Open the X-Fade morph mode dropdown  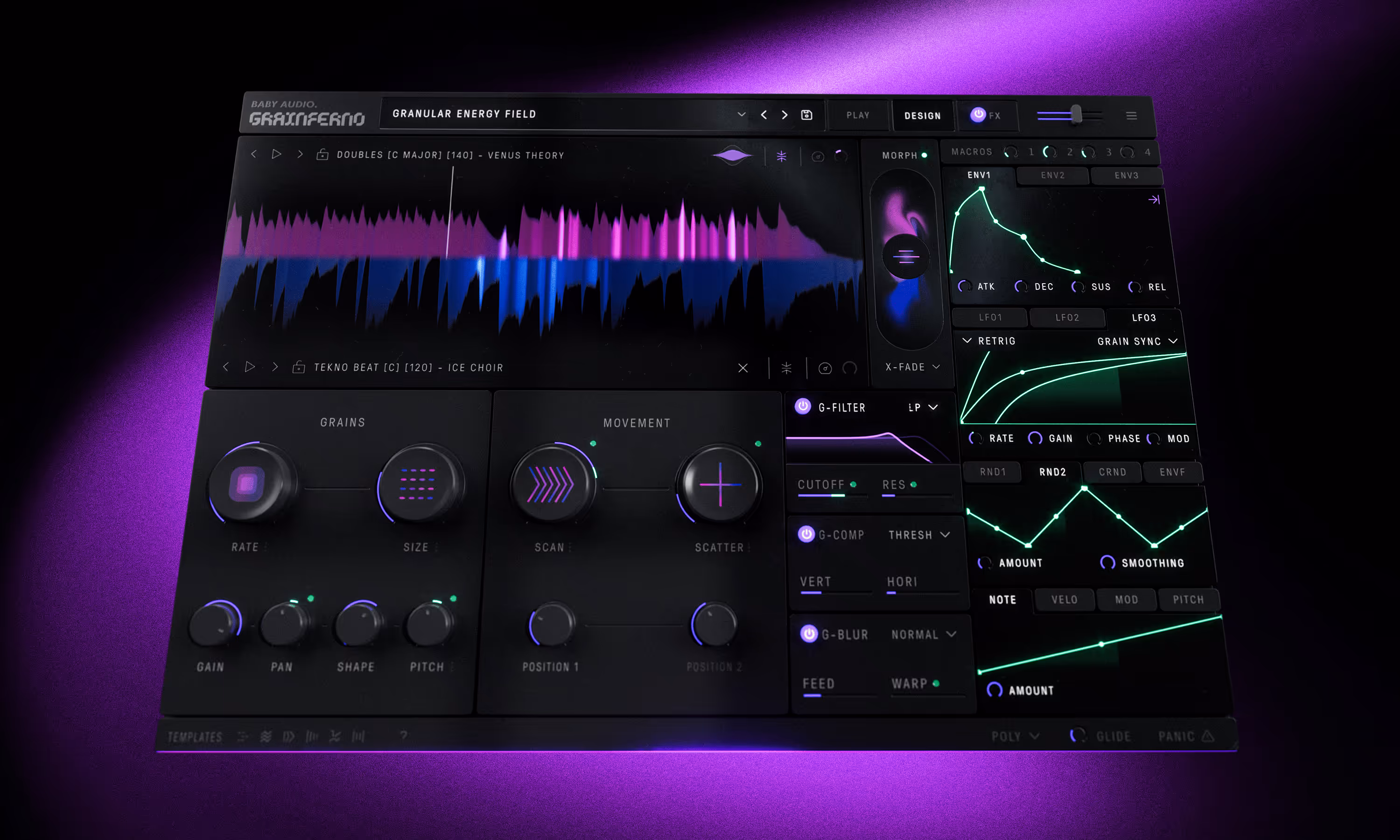[x=913, y=367]
